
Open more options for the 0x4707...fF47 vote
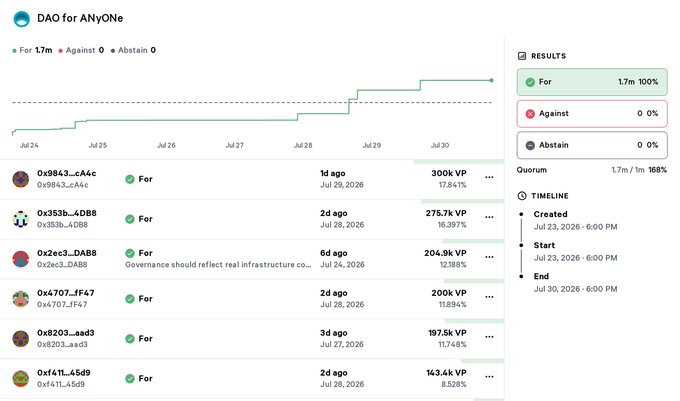tap(489, 297)
